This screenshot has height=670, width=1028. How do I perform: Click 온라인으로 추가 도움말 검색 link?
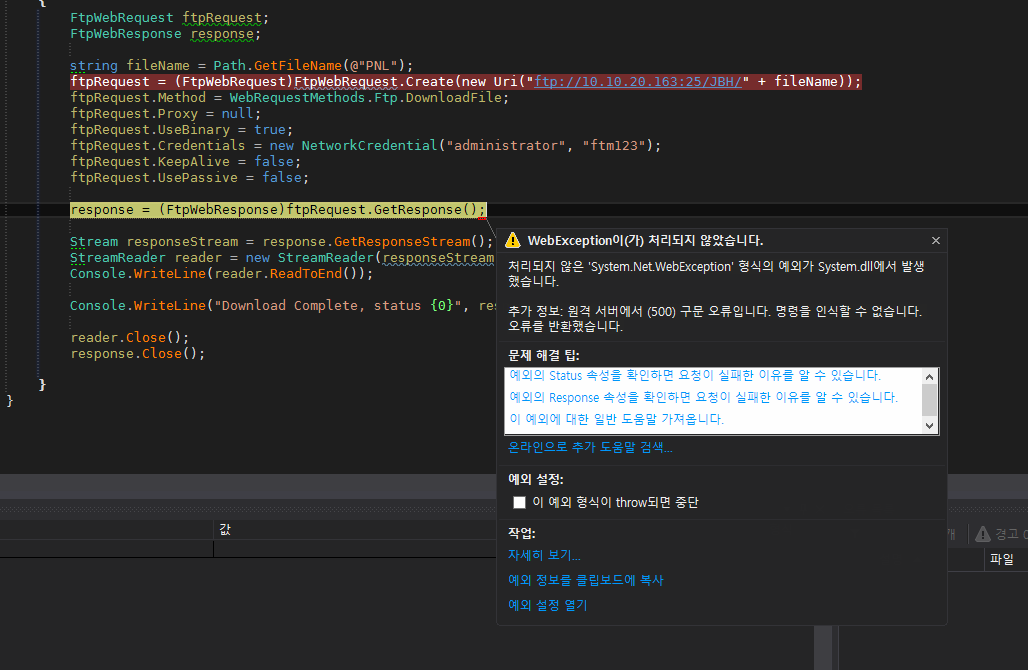[x=590, y=447]
